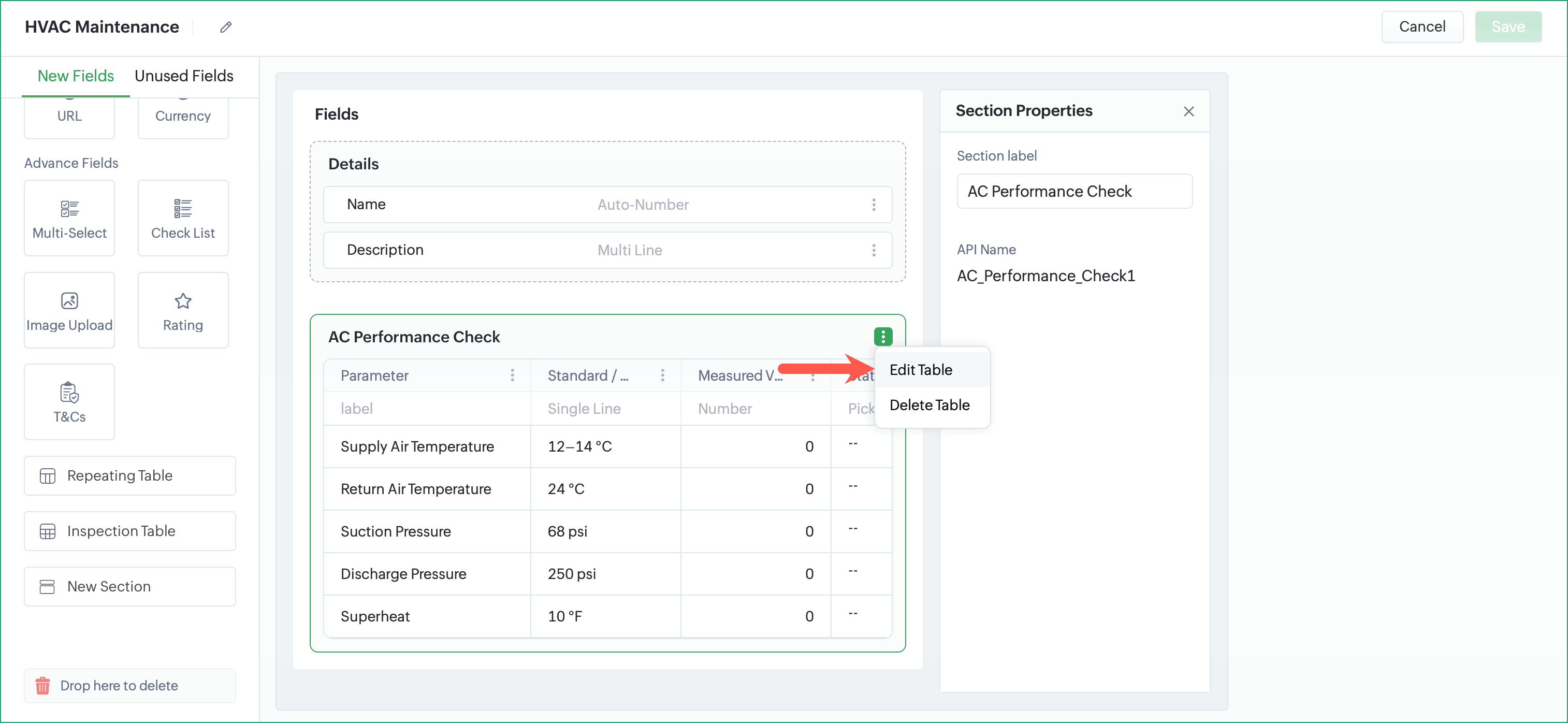Click the 250 psi standard value
Image resolution: width=1568 pixels, height=723 pixels.
pos(572,574)
